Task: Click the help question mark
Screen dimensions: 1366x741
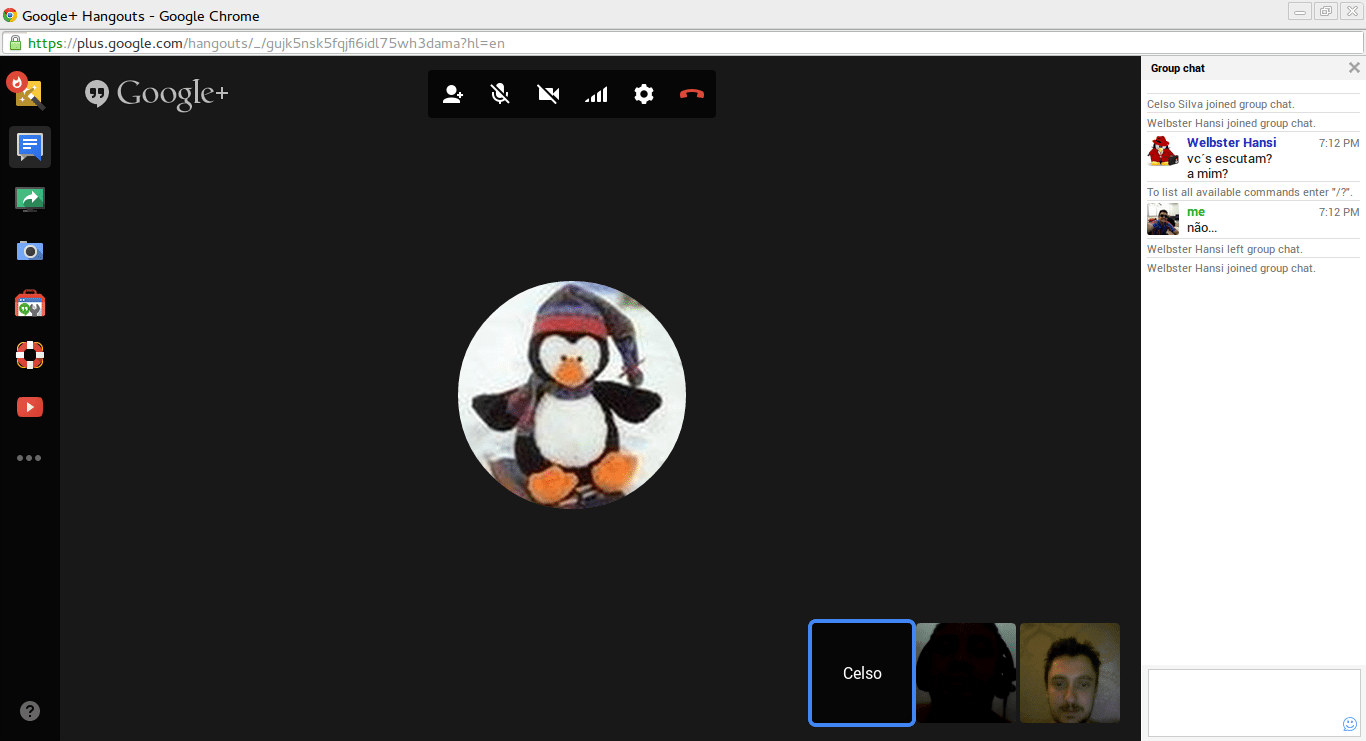Action: pos(29,711)
